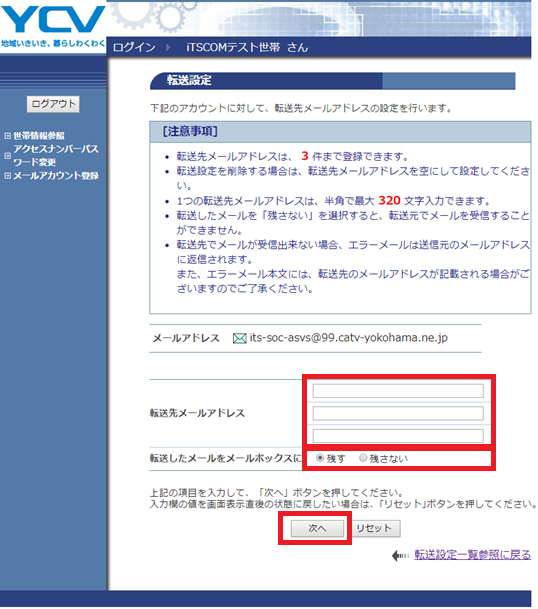Expand the メールアカウント登録 plus icon
The width and height of the screenshot is (538, 609).
tap(7, 176)
